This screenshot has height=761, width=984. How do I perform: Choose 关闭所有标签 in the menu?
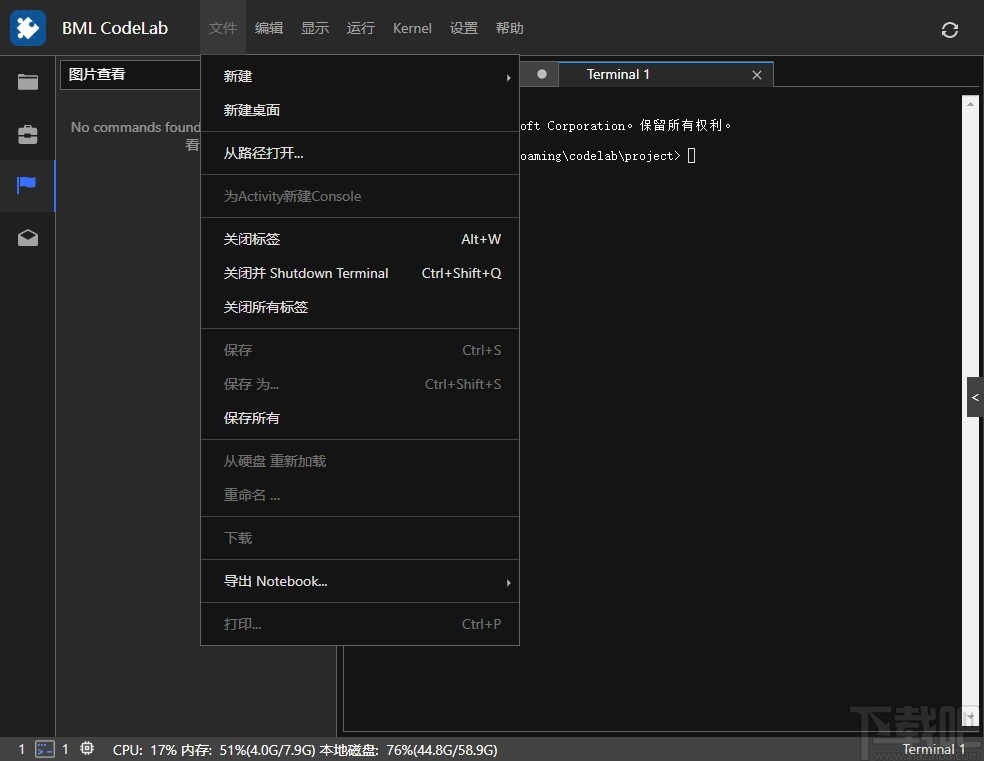266,307
